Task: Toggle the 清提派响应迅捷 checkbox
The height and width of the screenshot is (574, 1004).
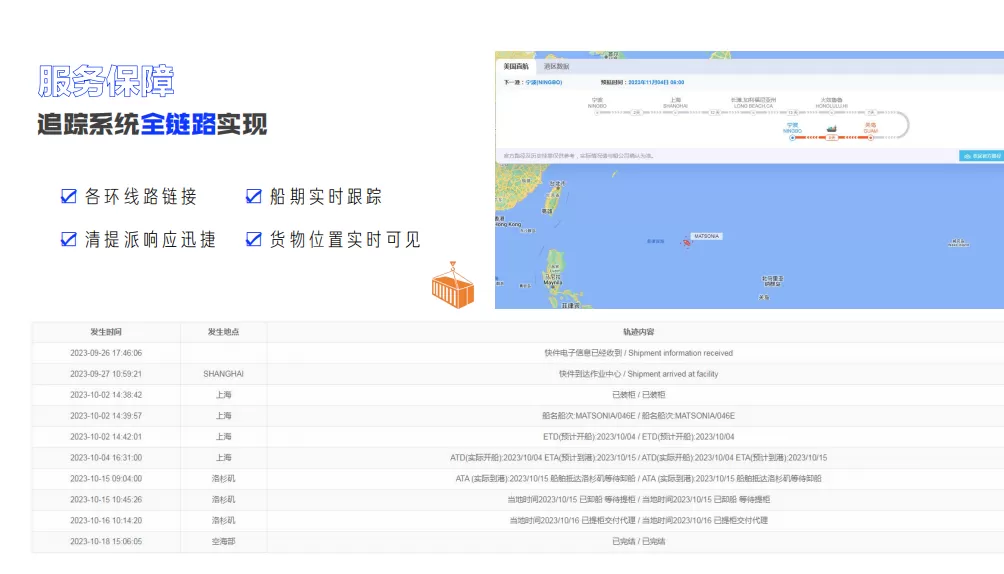Action: pyautogui.click(x=69, y=239)
